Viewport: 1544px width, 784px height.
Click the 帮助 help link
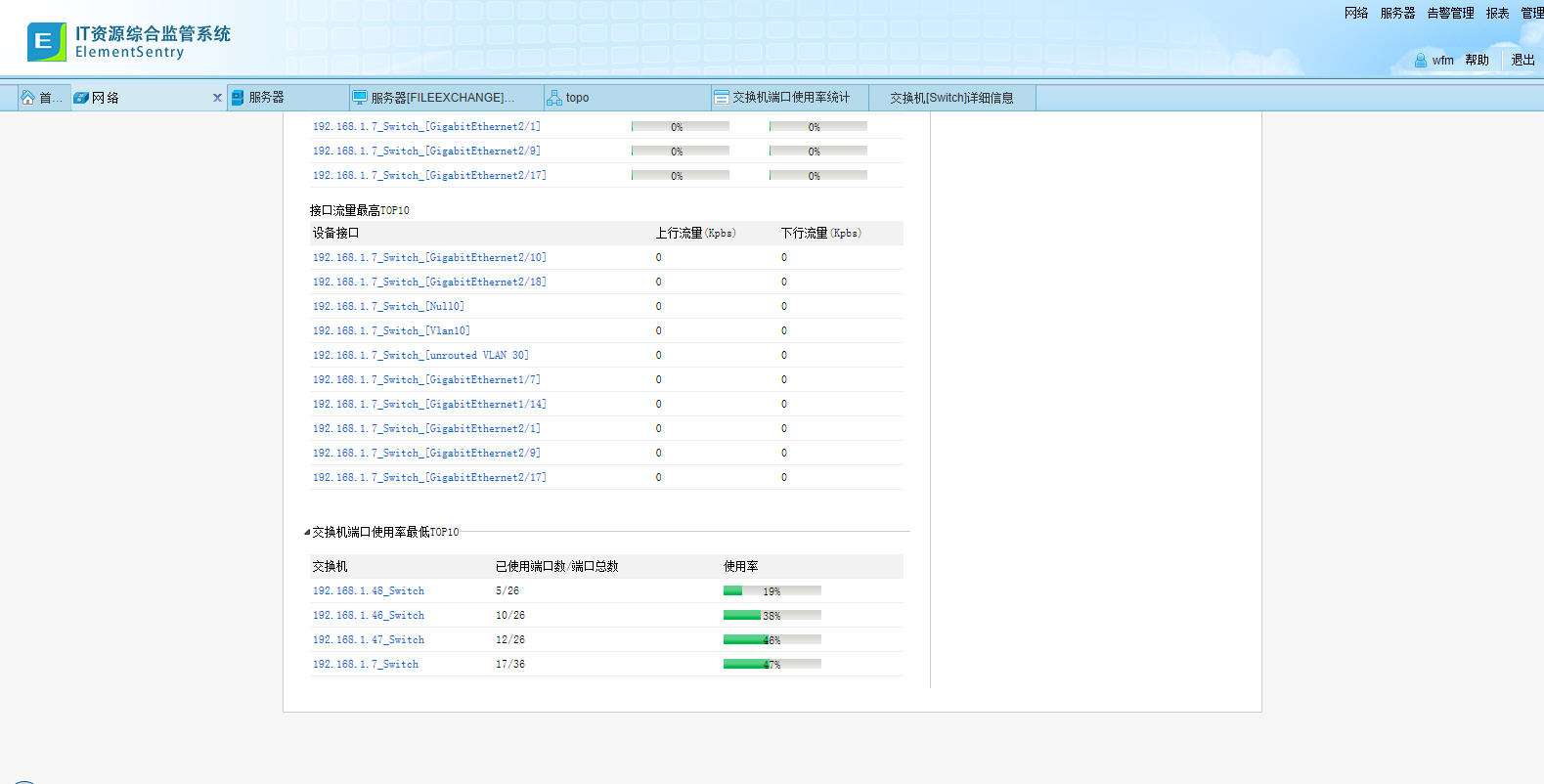click(1477, 61)
